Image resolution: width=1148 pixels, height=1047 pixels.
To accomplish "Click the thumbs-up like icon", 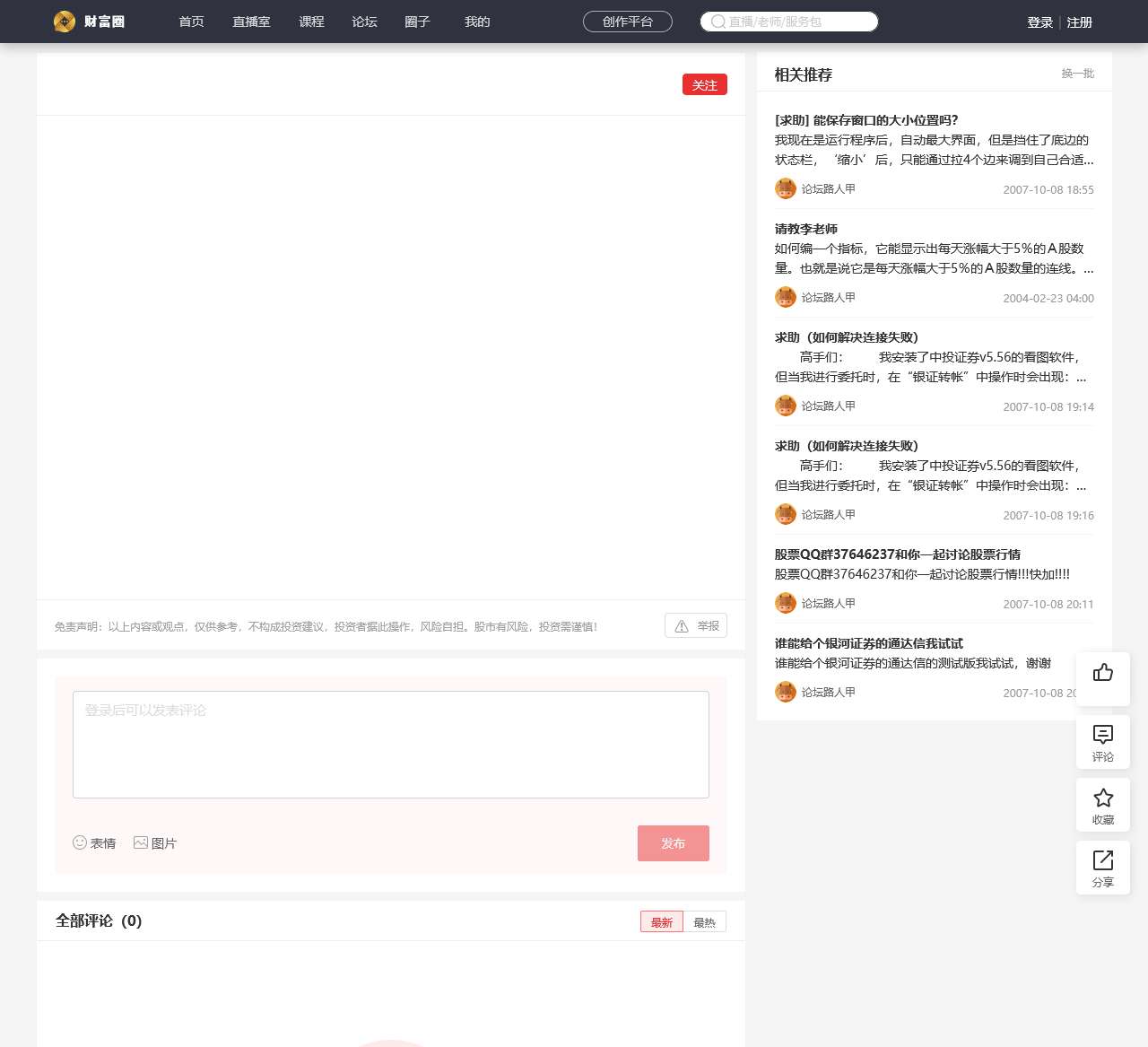I will point(1103,673).
